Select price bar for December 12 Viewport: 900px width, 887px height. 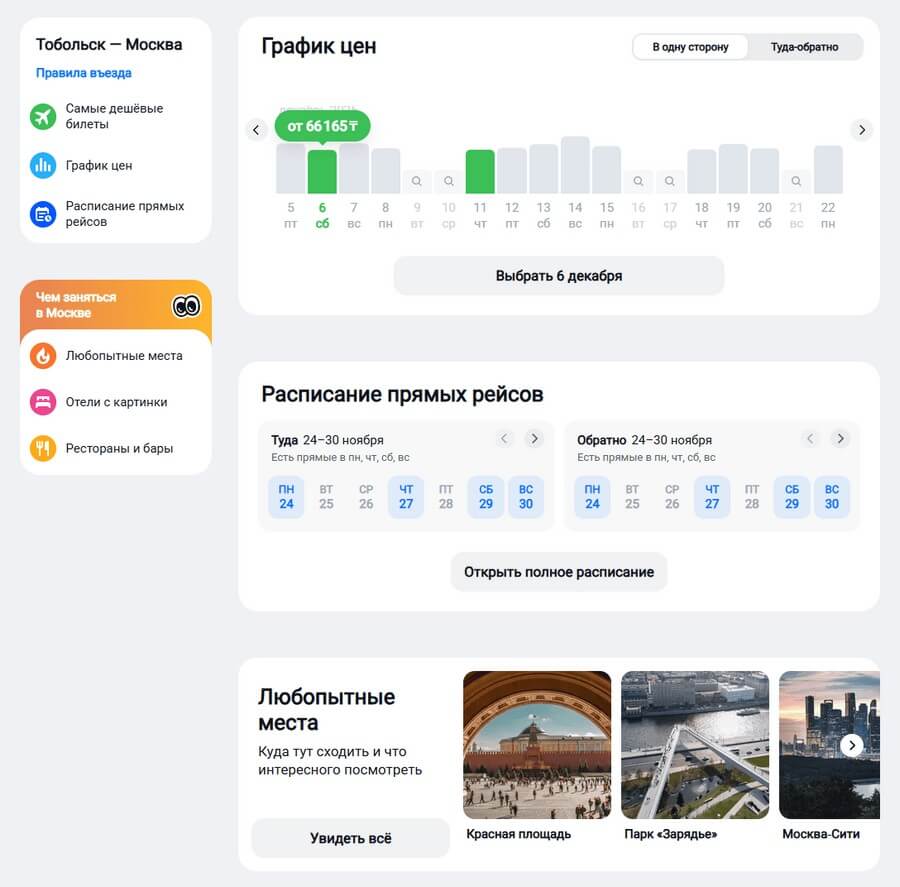coord(512,171)
